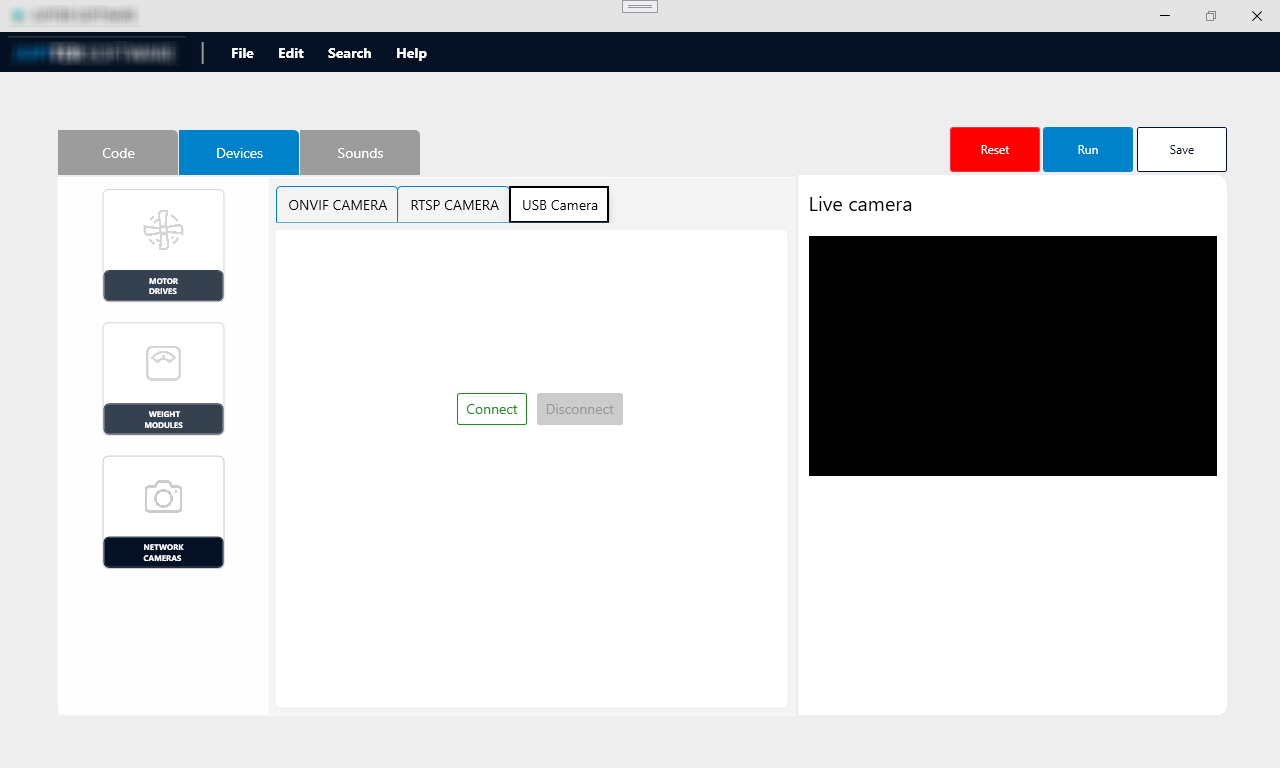The width and height of the screenshot is (1280, 768).
Task: Click the Network Cameras label bar
Action: 163,552
